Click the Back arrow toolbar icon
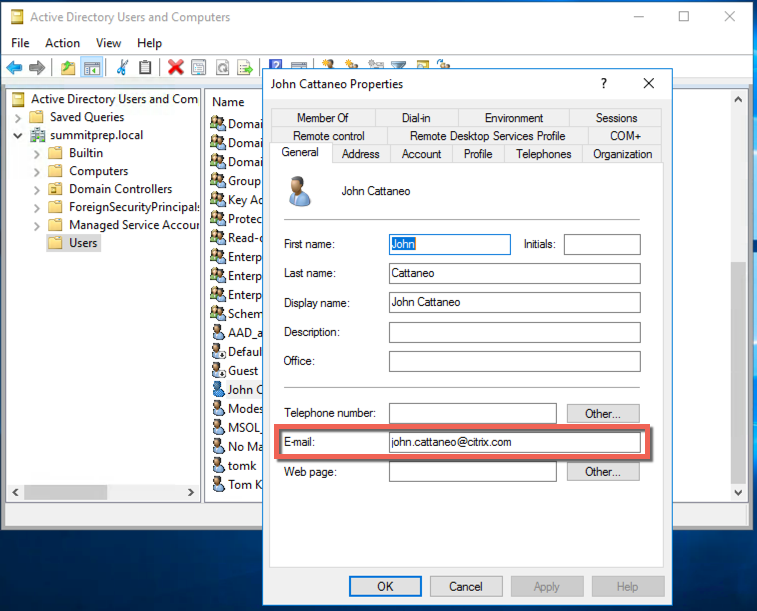Screen dimensions: 757x611 tap(14, 67)
